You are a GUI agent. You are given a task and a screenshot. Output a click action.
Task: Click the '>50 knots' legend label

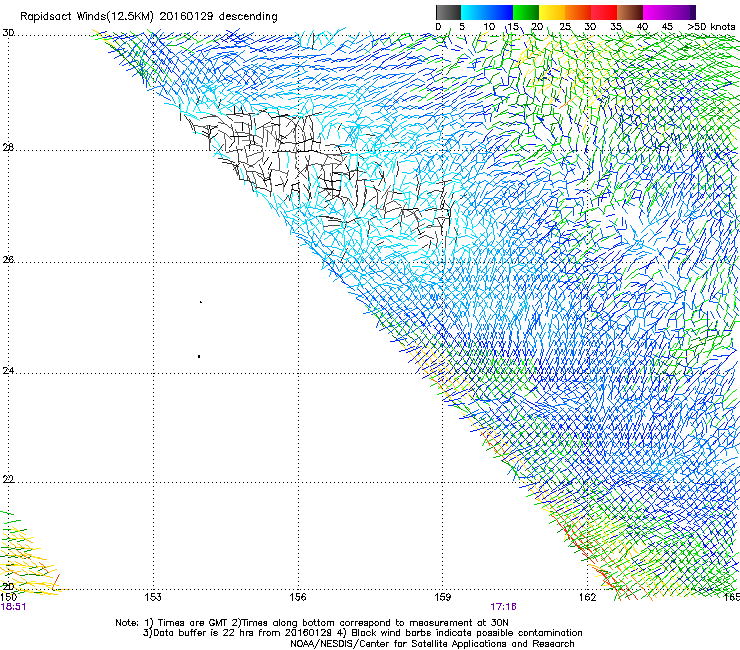(711, 27)
